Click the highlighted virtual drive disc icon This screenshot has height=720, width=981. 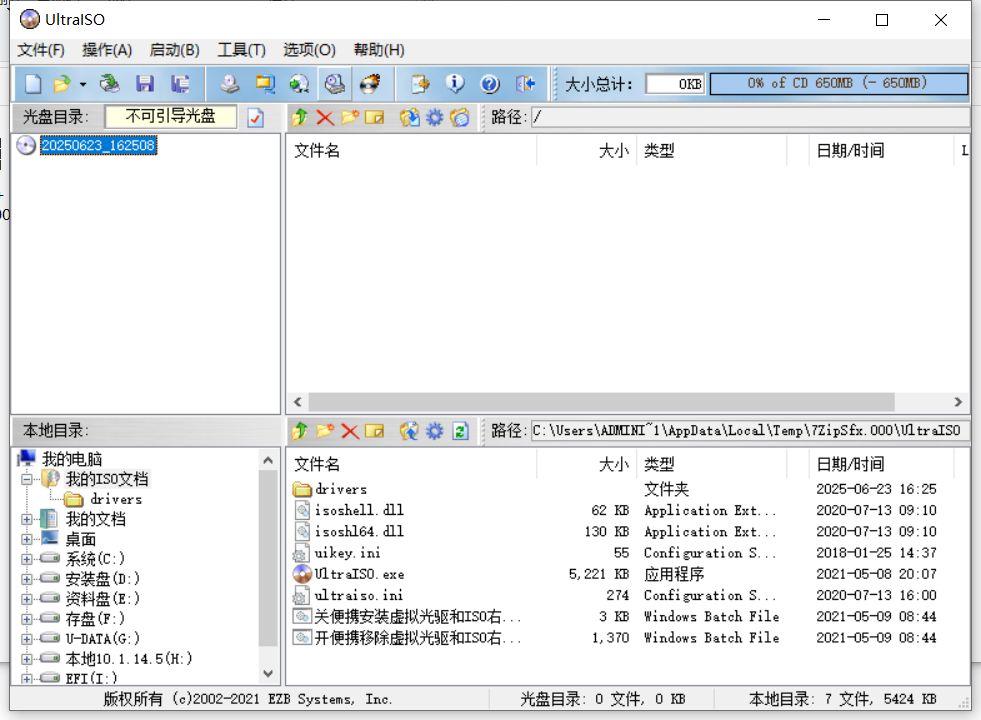click(x=335, y=83)
